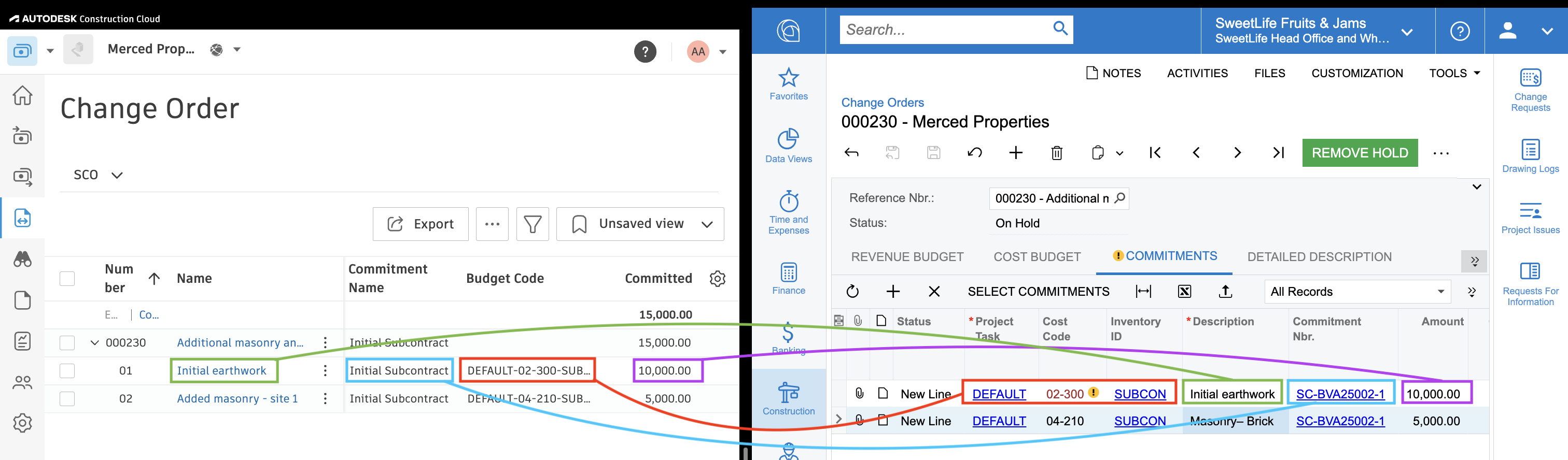Open Change Requests in right panel
The image size is (1568, 460).
(1530, 90)
